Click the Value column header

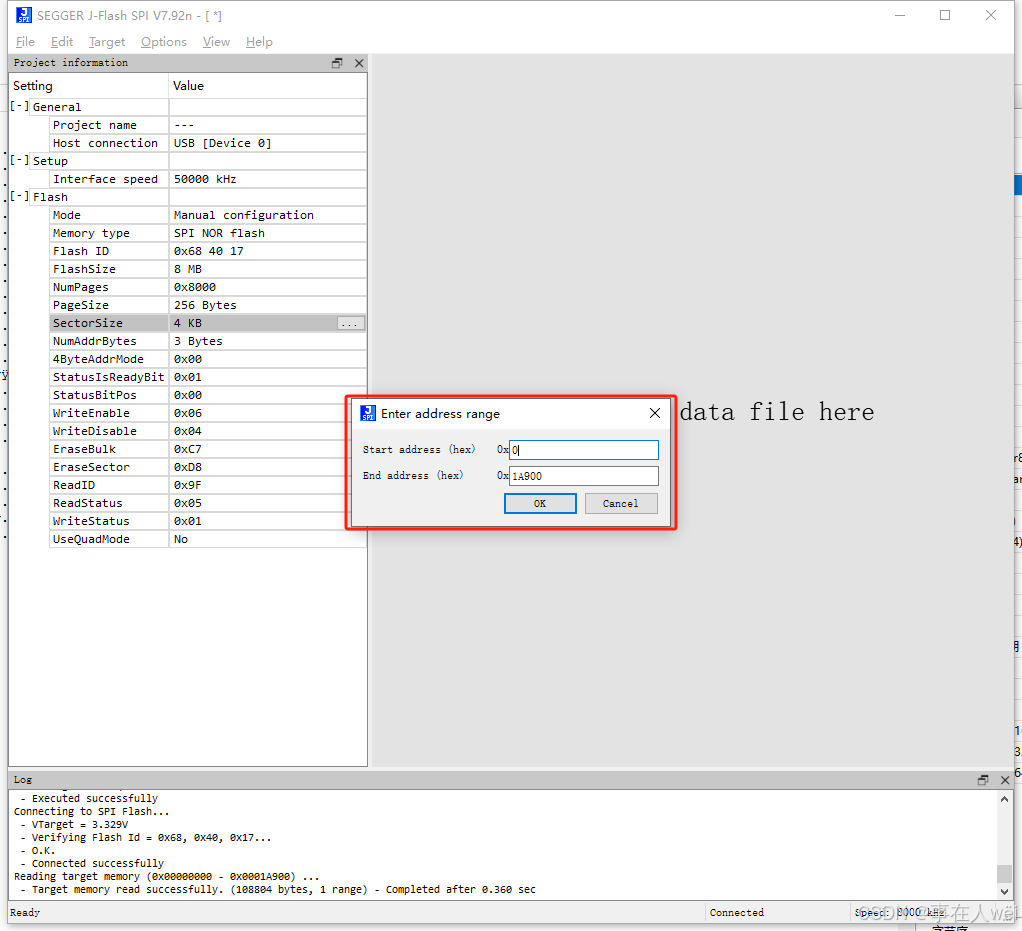[267, 86]
